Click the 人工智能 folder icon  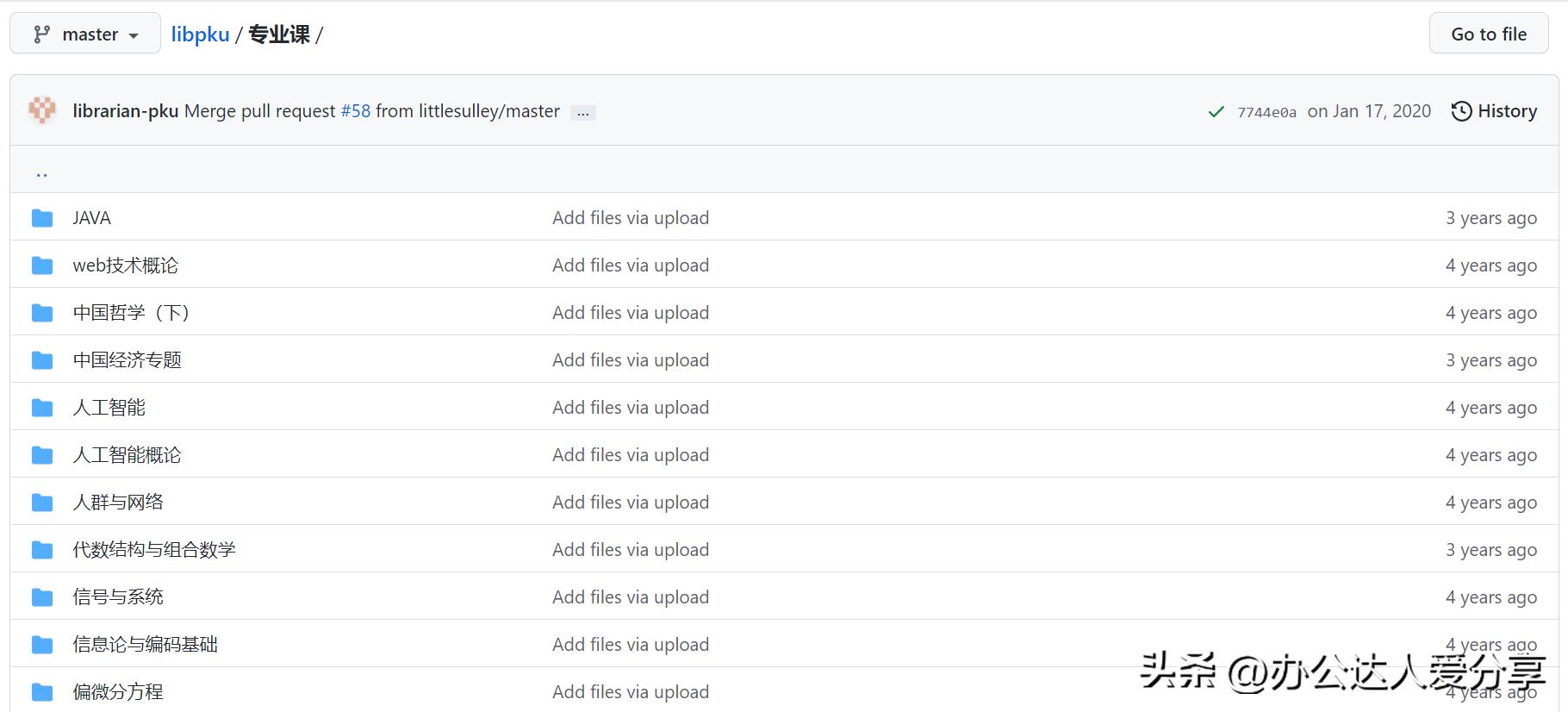[x=42, y=408]
